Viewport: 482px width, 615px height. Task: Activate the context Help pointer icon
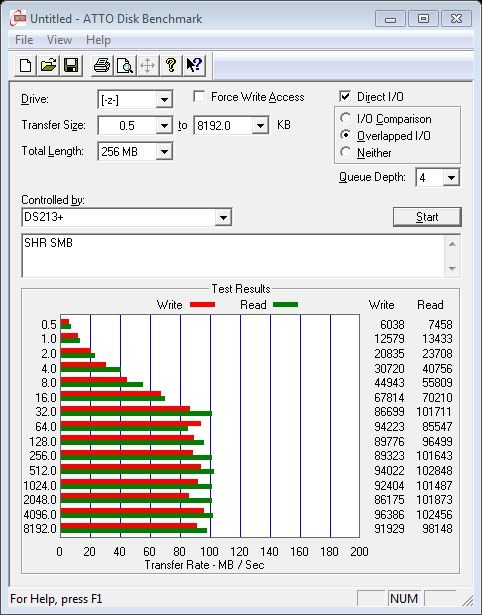click(x=193, y=65)
